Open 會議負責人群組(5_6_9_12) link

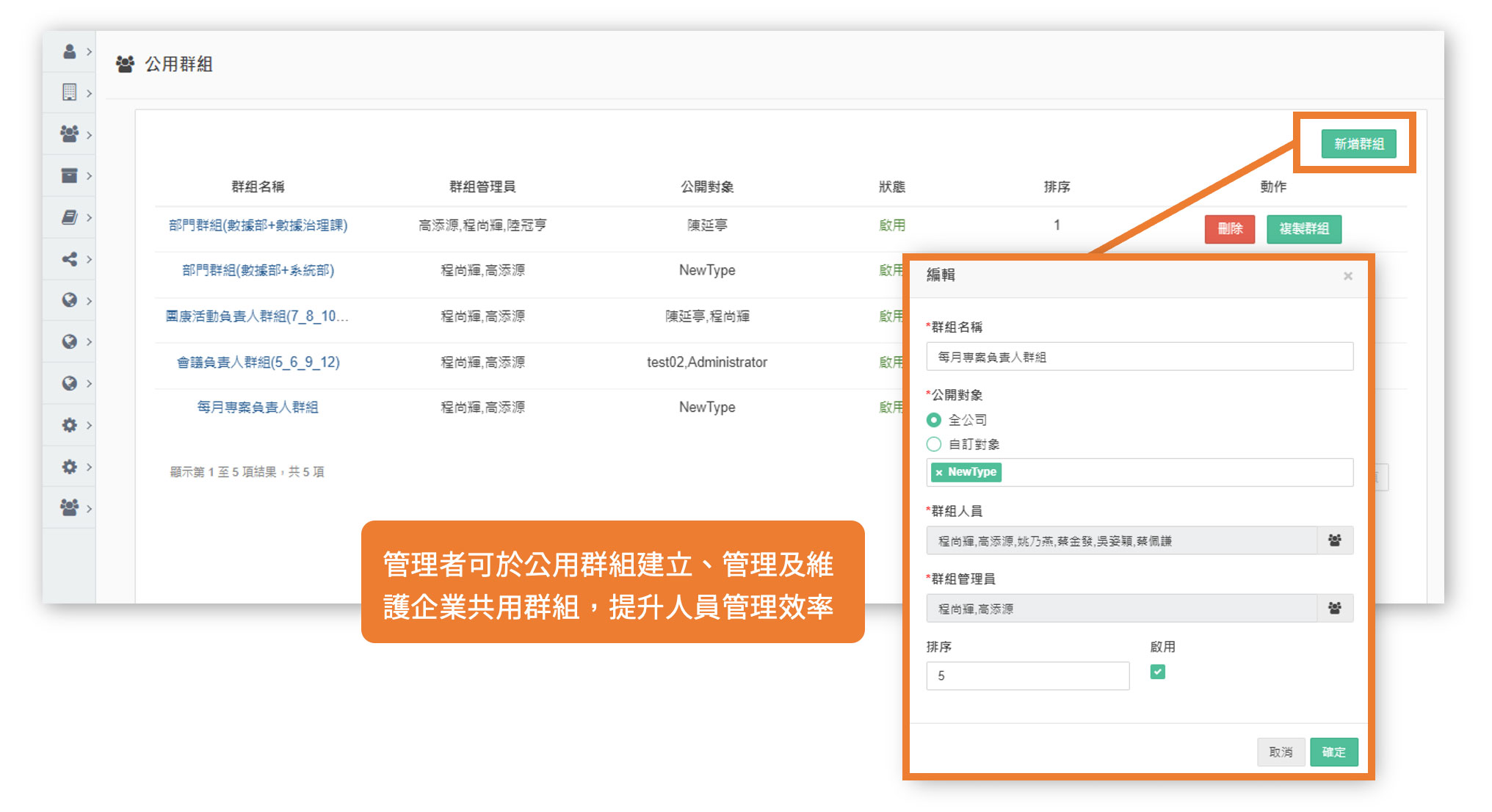(258, 362)
